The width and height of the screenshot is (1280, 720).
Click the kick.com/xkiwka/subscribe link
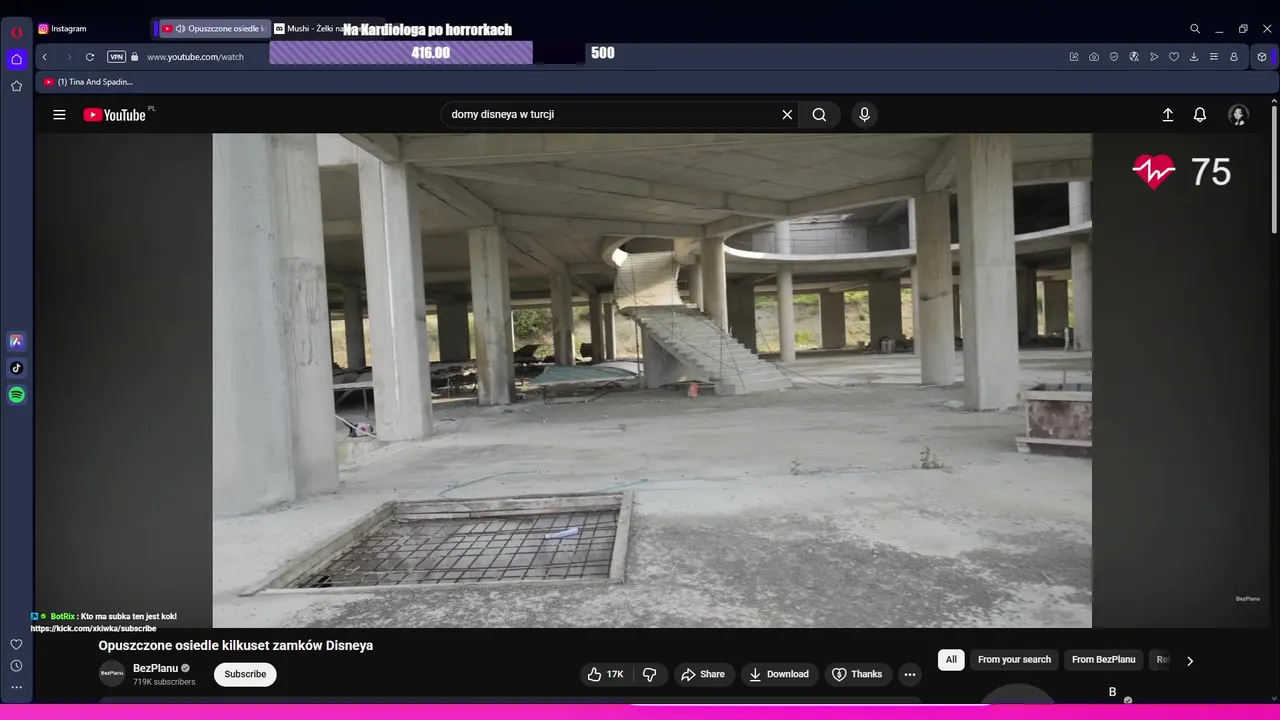93,628
